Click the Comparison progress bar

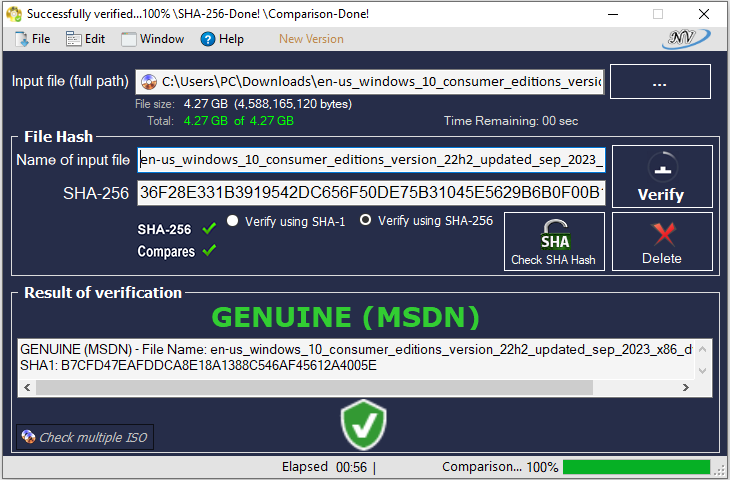tap(636, 467)
